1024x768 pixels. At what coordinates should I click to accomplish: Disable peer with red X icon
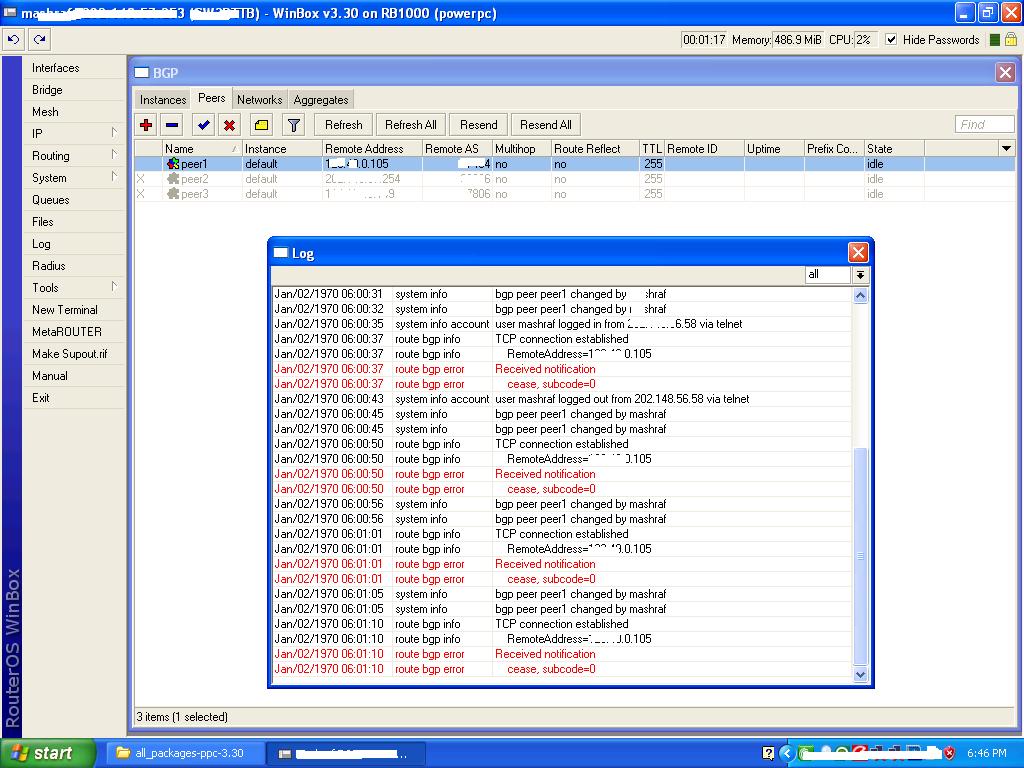pos(229,125)
